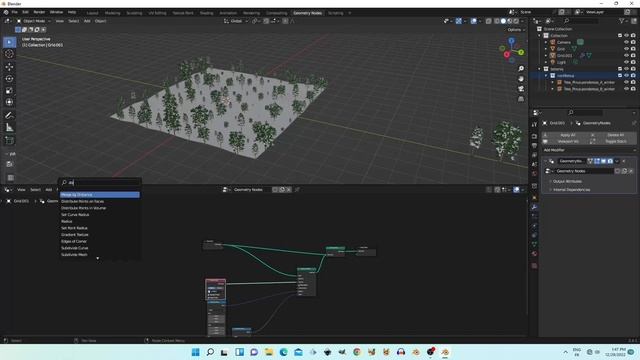The image size is (640, 360).
Task: Open the File menu
Action: (x=15, y=12)
